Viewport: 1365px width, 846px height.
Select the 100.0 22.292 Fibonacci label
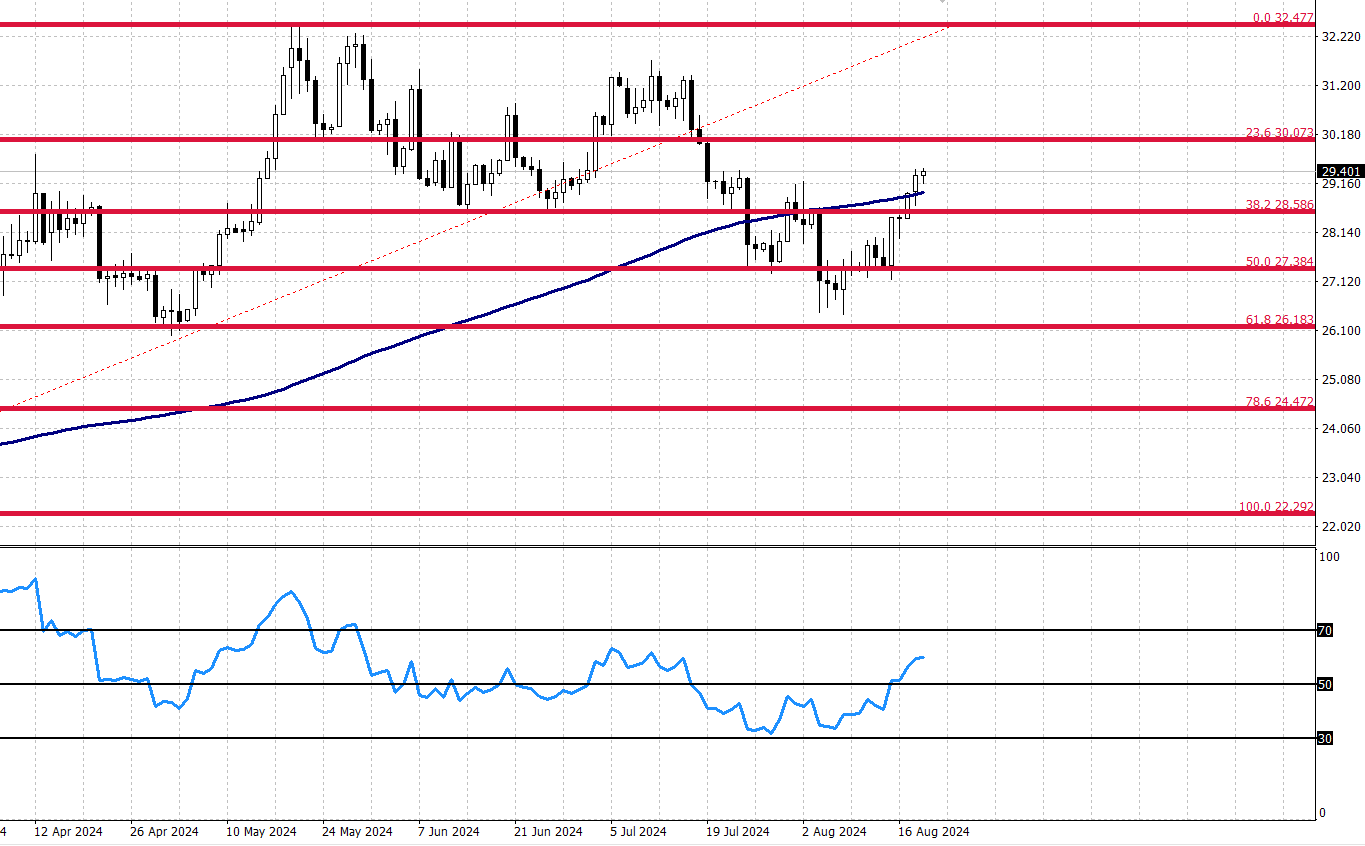click(1276, 506)
